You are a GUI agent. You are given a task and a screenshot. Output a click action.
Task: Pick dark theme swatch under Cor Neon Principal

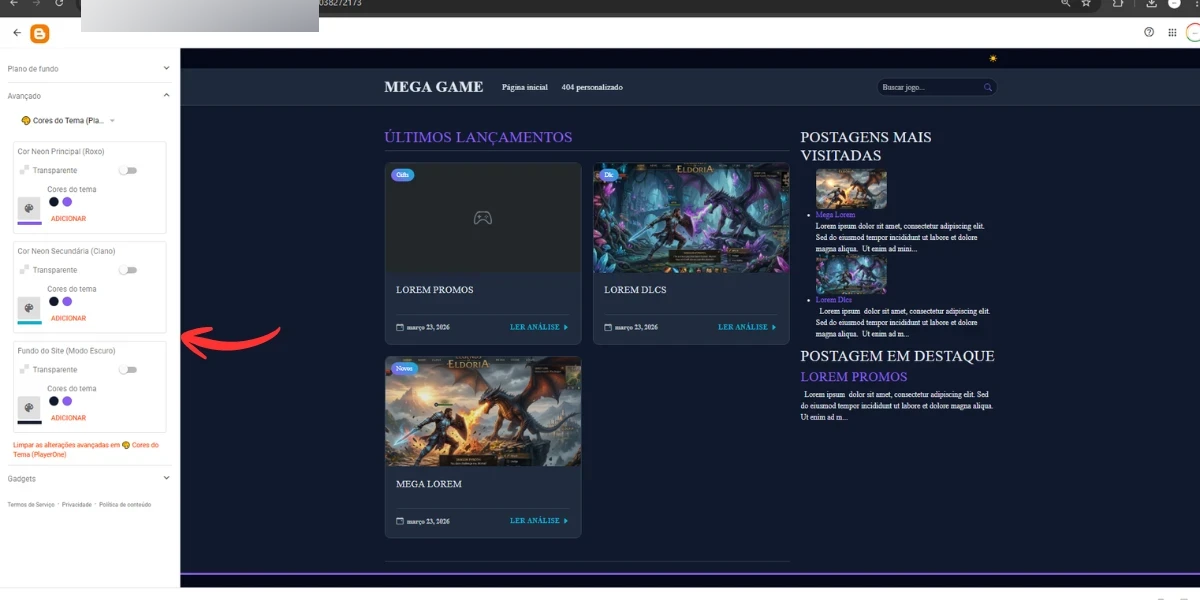pos(54,201)
